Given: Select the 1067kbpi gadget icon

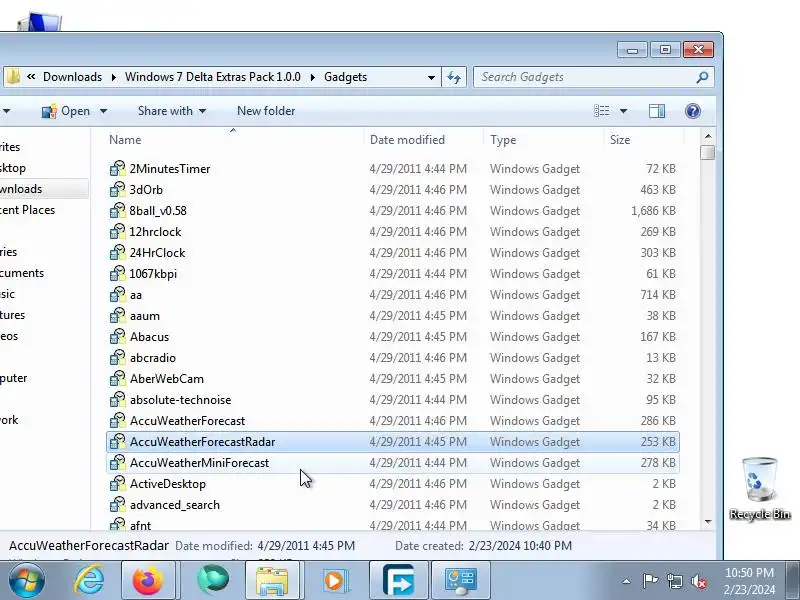Looking at the screenshot, I should click(117, 273).
